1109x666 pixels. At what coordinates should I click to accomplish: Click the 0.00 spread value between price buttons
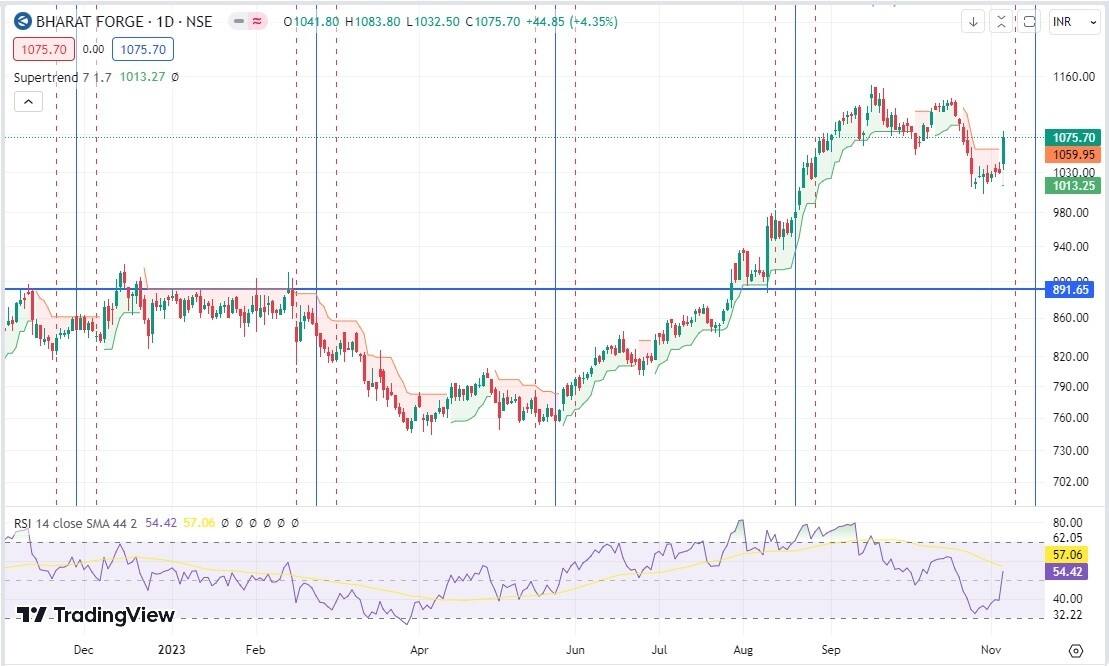coord(93,49)
